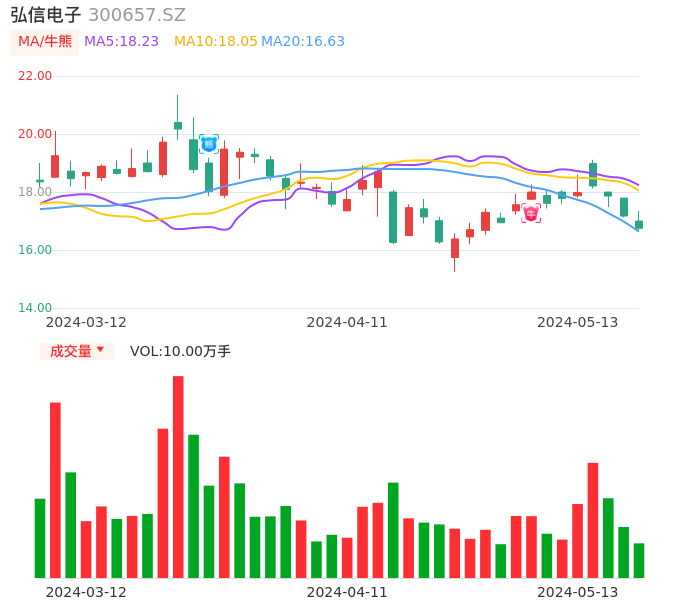This screenshot has height=606, width=686.
Task: Click the last green volume bar on the right
Action: pyautogui.click(x=639, y=560)
